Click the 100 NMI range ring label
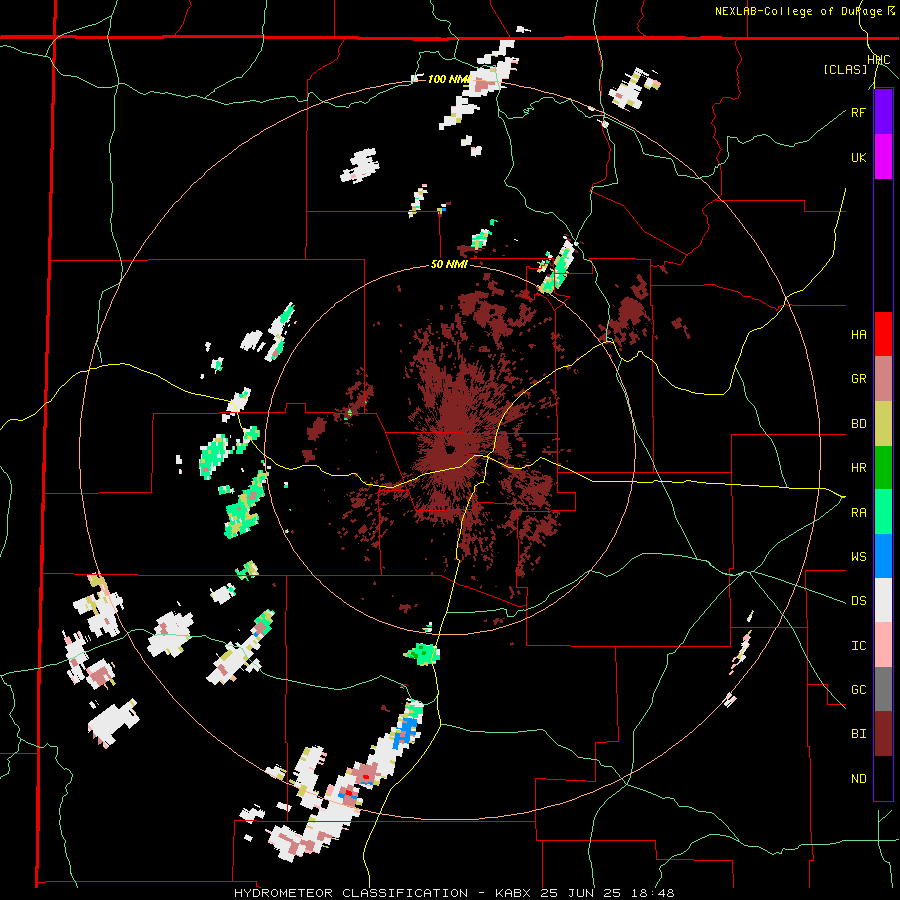This screenshot has height=900, width=900. click(448, 79)
